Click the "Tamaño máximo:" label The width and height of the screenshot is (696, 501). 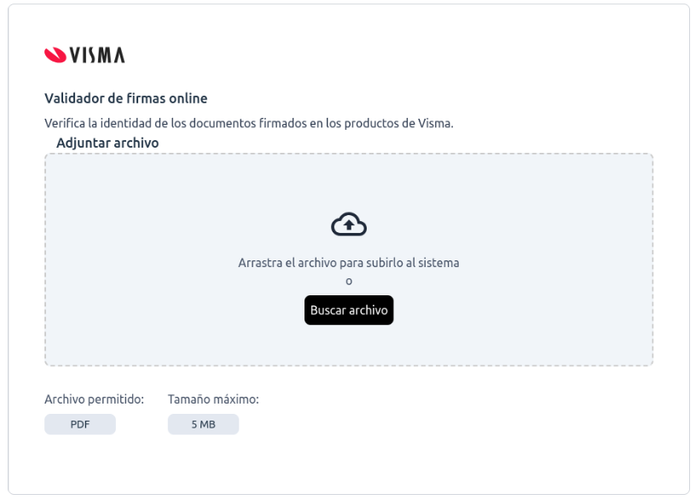click(x=213, y=399)
